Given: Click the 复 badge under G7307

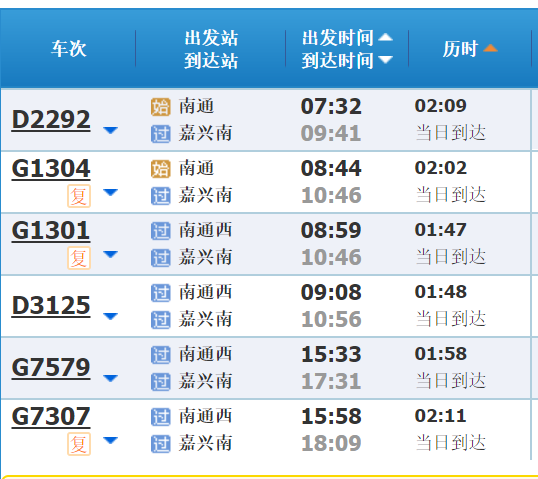Looking at the screenshot, I should click(79, 444).
